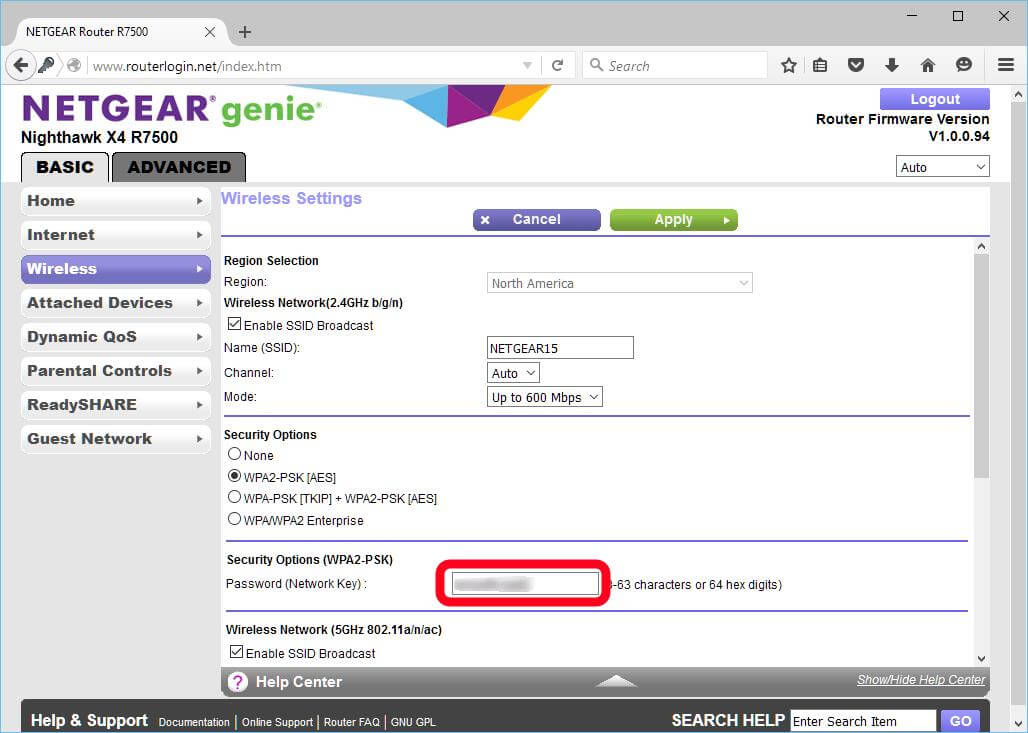Open the Pocket shield icon
Screen dimensions: 1028x733
856,66
